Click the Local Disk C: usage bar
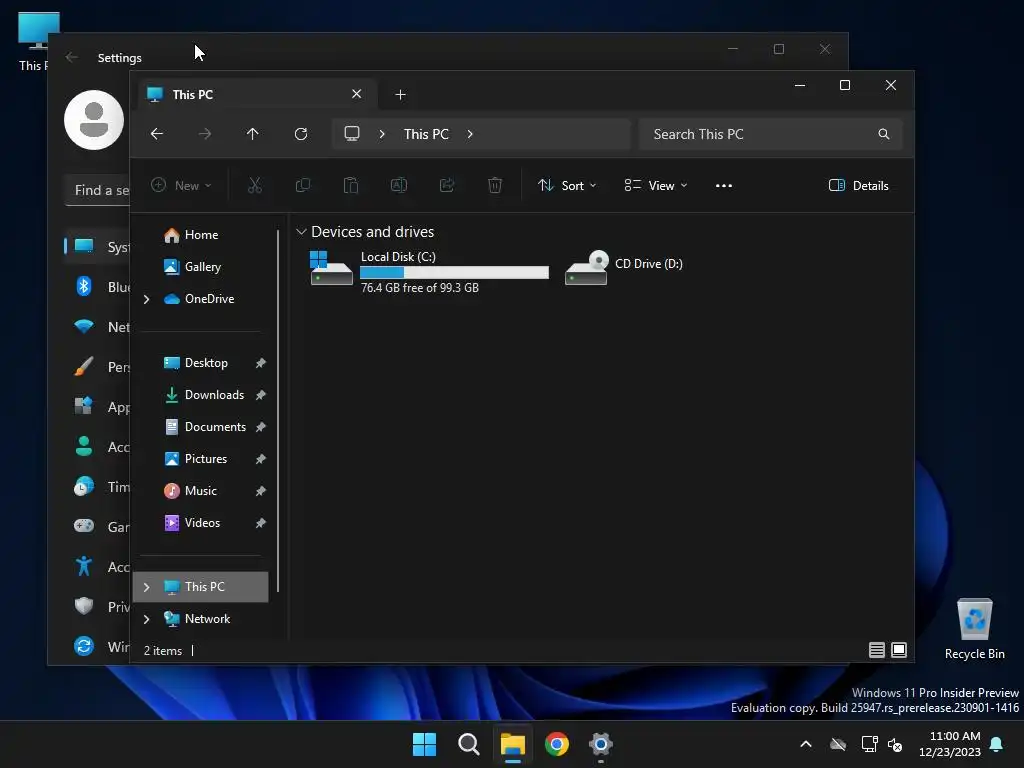The width and height of the screenshot is (1024, 768). click(x=455, y=272)
